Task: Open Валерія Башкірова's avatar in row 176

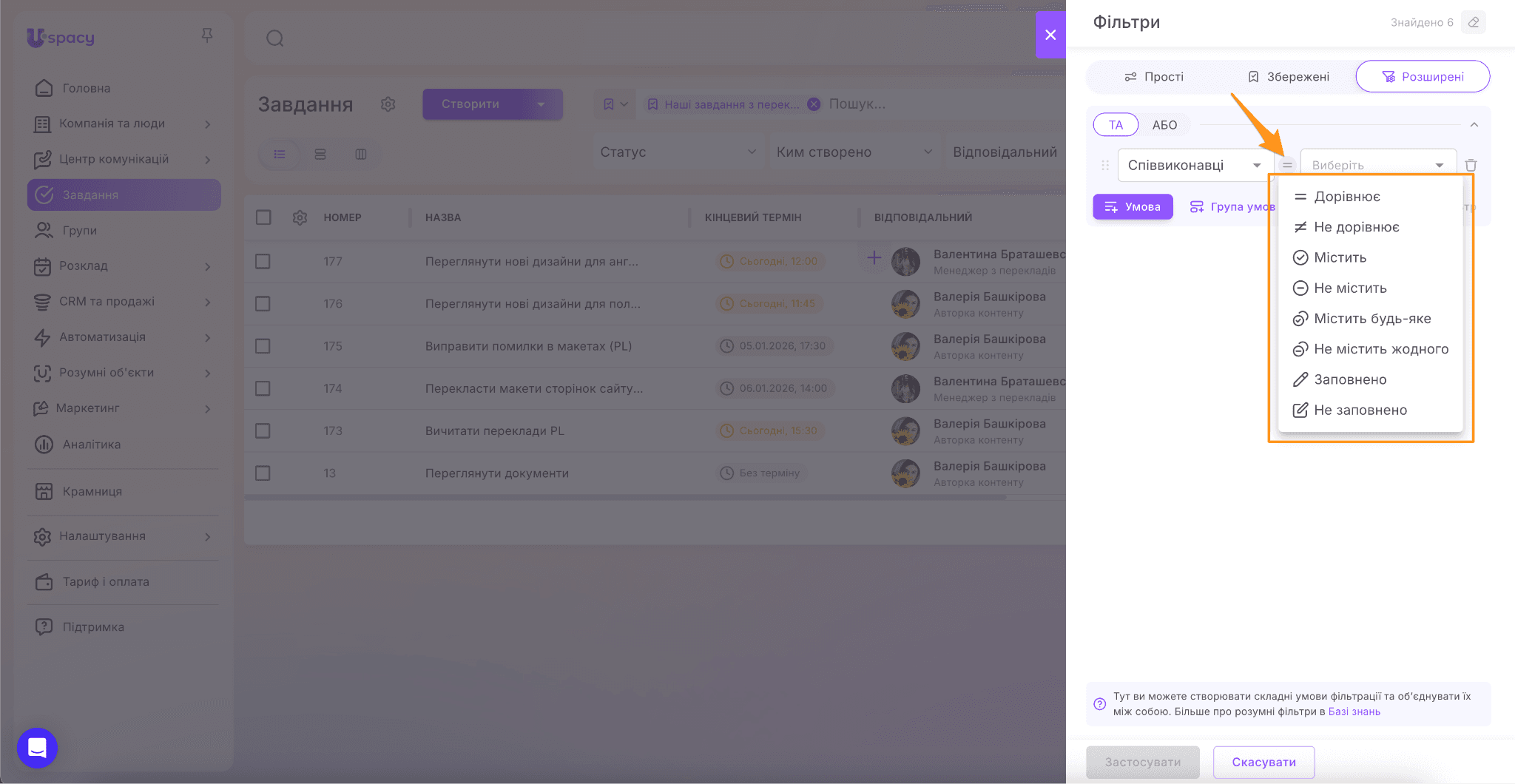Action: [x=905, y=304]
